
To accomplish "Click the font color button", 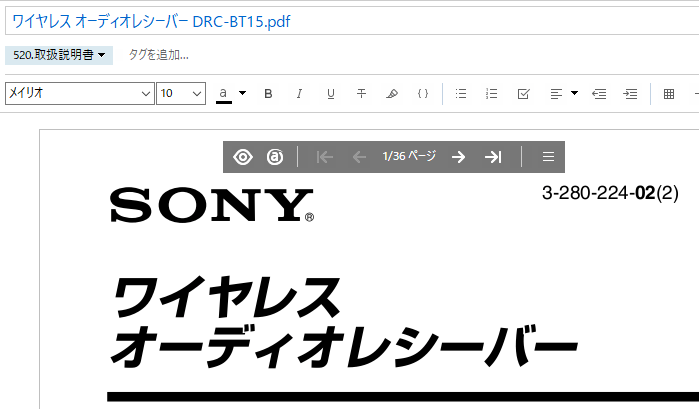I will click(x=224, y=94).
